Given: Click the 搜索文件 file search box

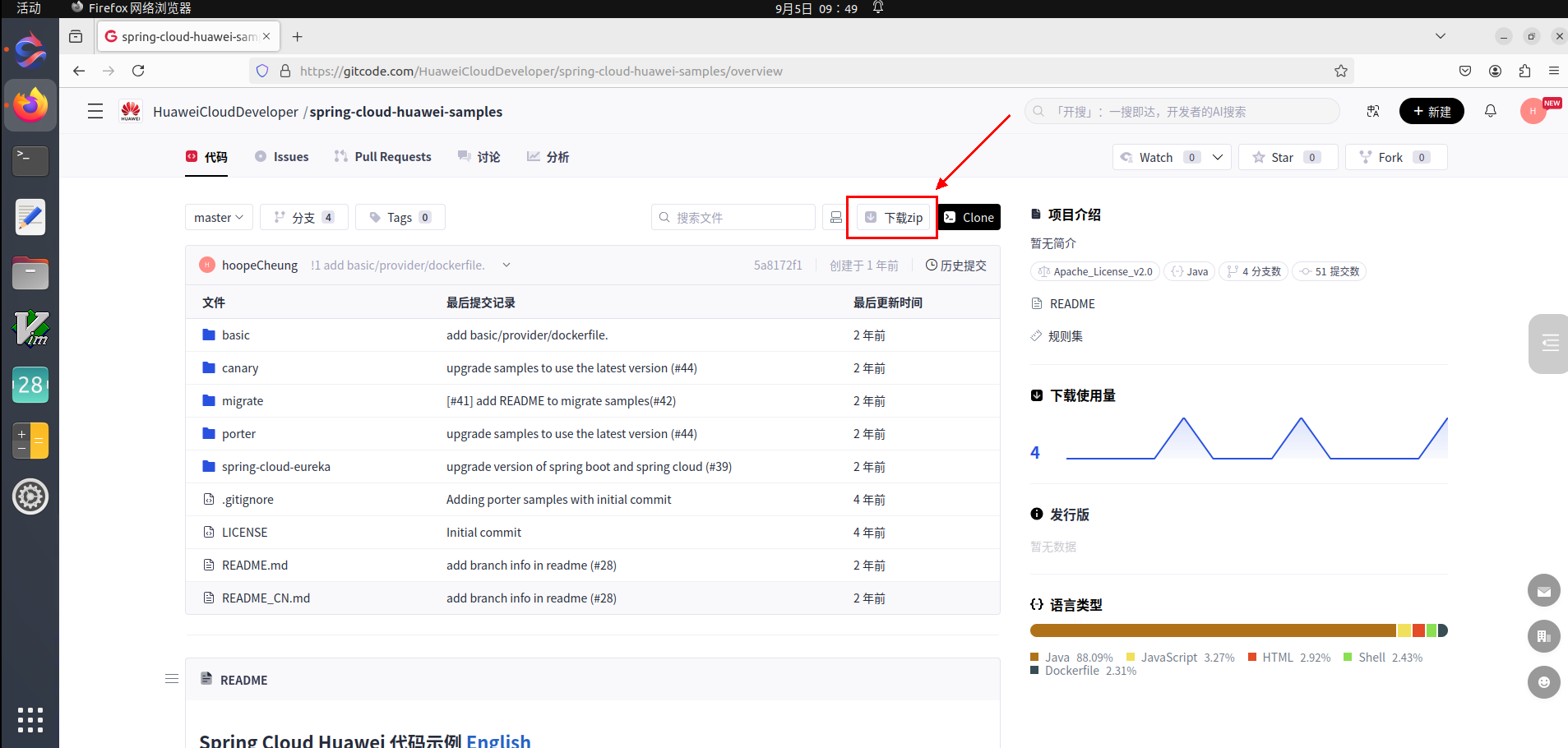Looking at the screenshot, I should [733, 217].
